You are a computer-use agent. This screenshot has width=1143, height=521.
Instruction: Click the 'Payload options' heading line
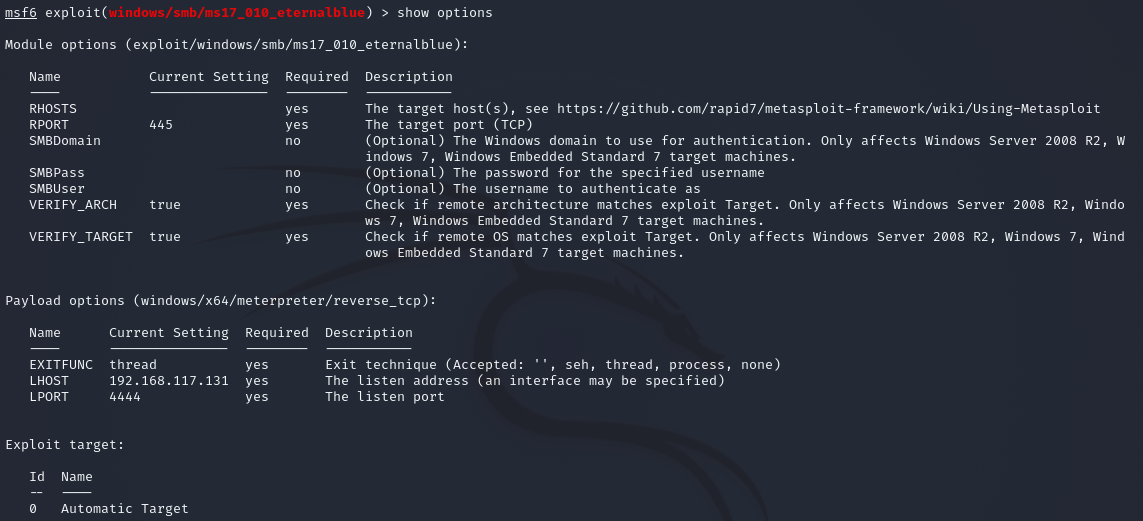pyautogui.click(x=220, y=301)
